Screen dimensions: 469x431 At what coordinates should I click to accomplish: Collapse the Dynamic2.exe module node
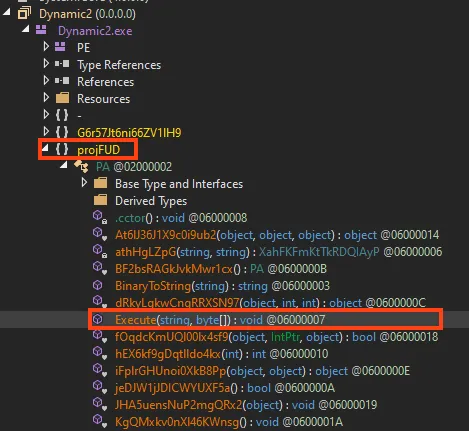point(26,30)
